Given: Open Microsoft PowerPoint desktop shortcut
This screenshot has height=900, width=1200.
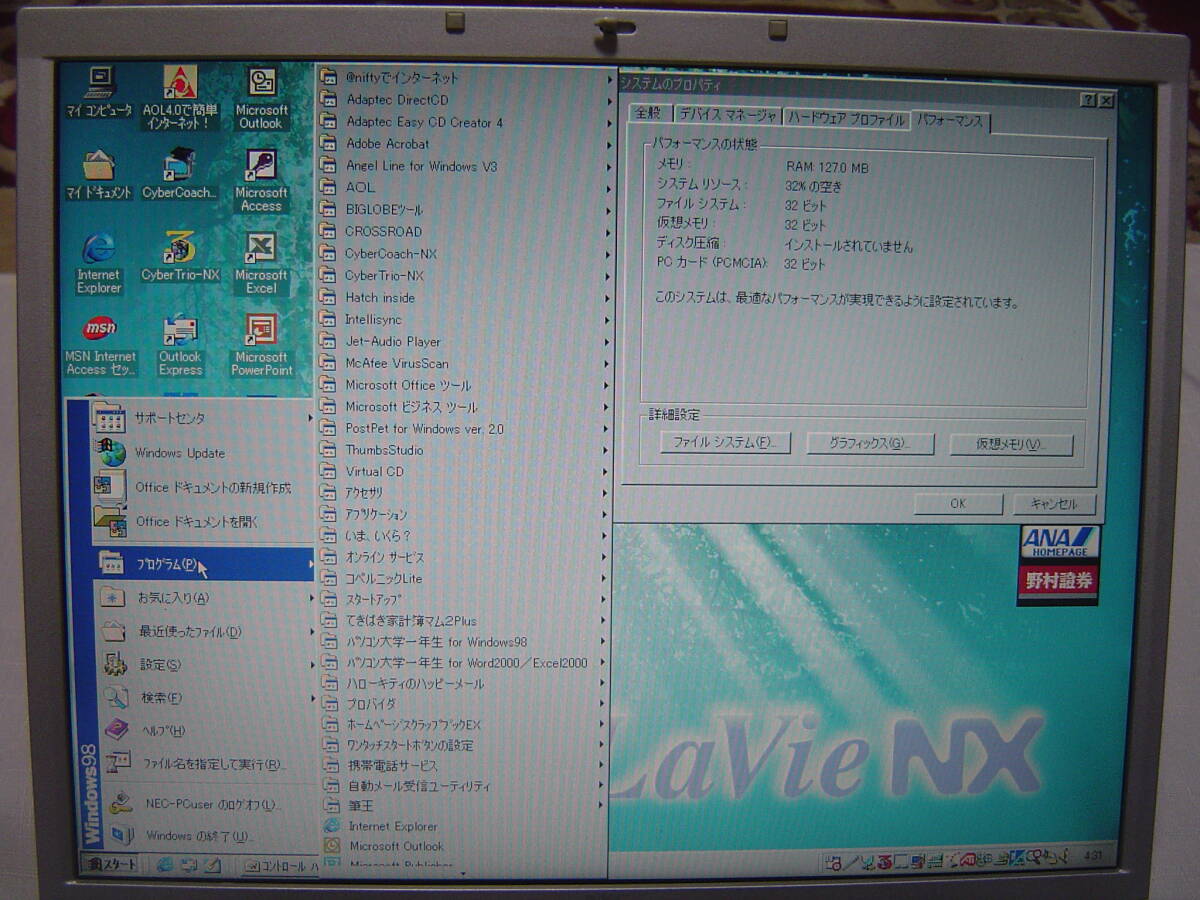Looking at the screenshot, I should tap(261, 346).
